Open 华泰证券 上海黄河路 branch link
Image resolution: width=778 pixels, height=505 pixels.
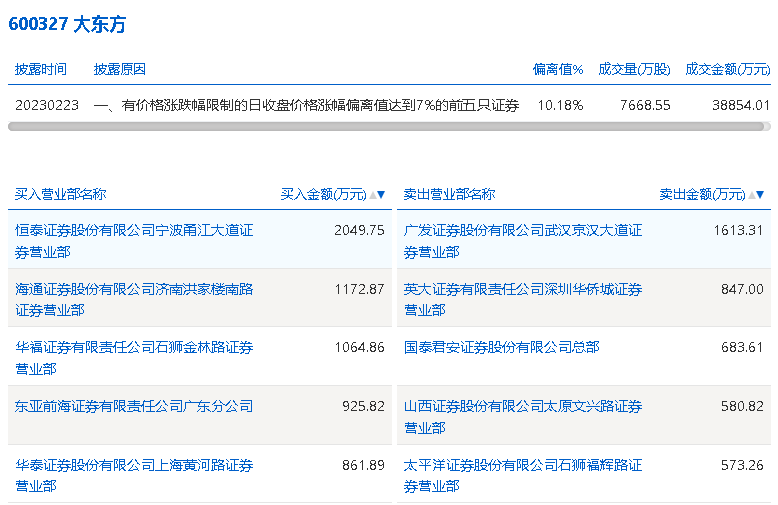click(x=134, y=475)
